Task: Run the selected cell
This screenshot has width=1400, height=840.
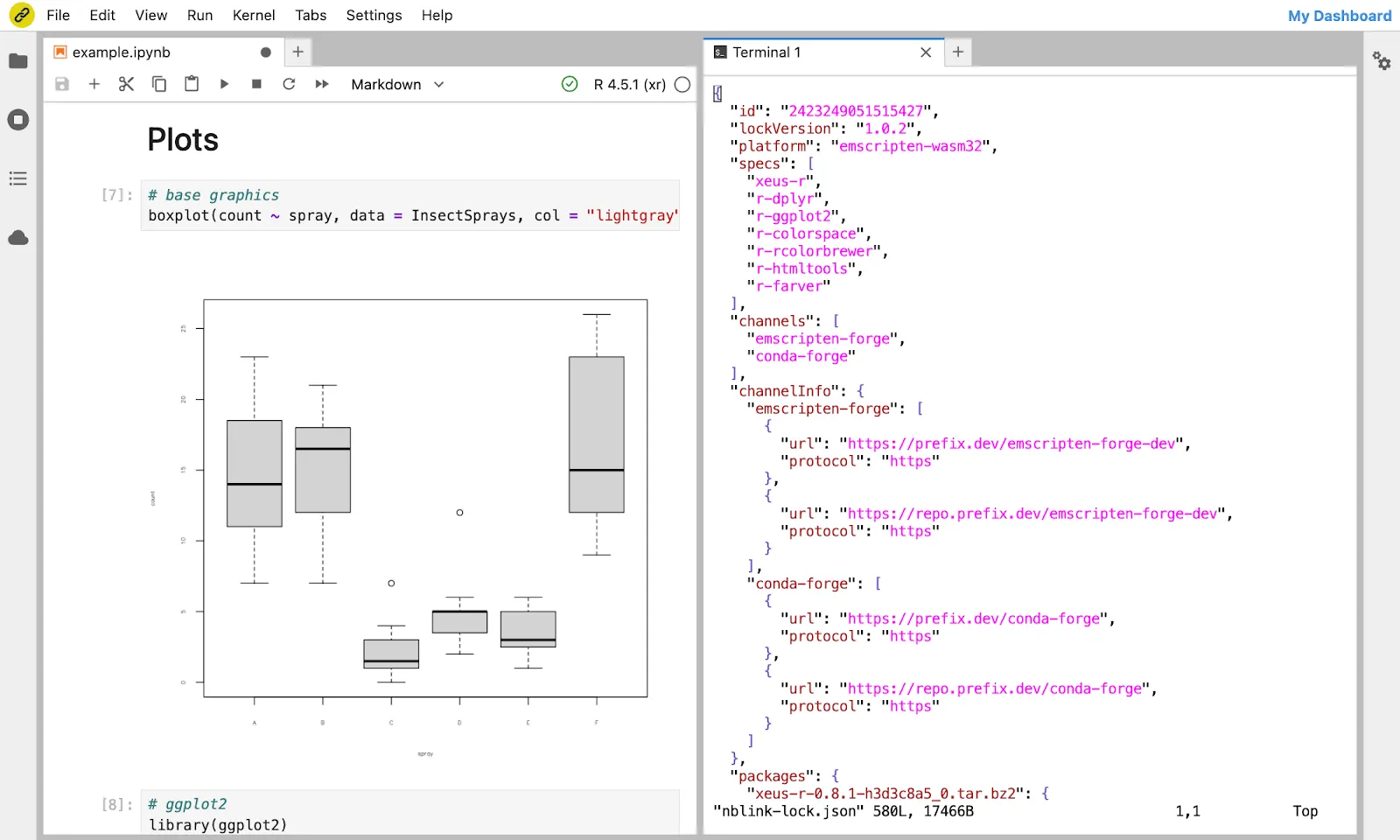Action: click(224, 84)
